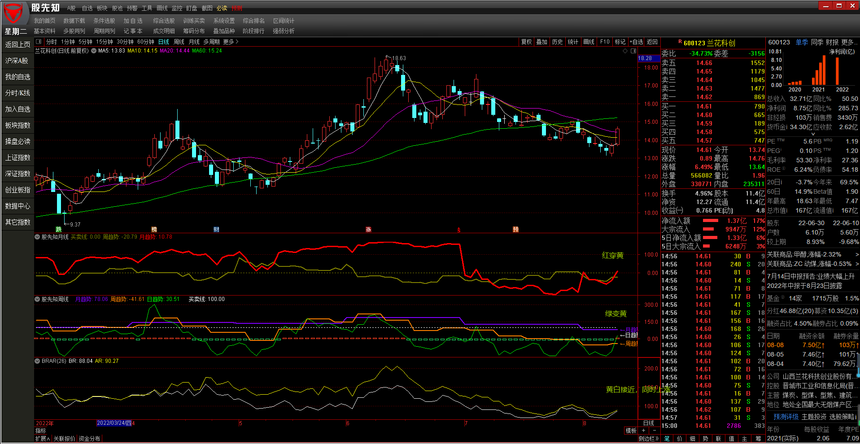Open 上证指数 from the left sidebar
Screen dimensions: 860x444
[x=18, y=157]
